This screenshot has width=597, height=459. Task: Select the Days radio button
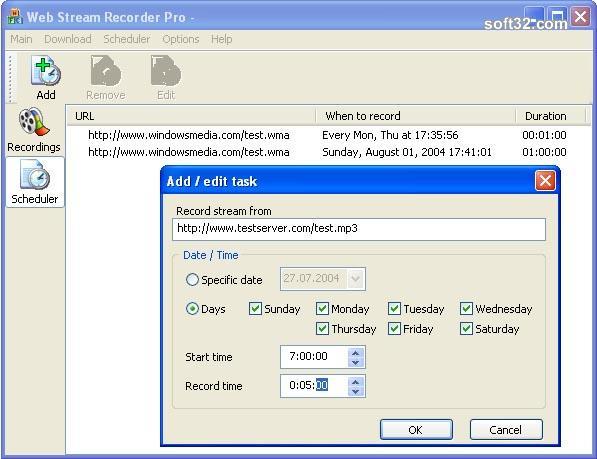[x=192, y=308]
